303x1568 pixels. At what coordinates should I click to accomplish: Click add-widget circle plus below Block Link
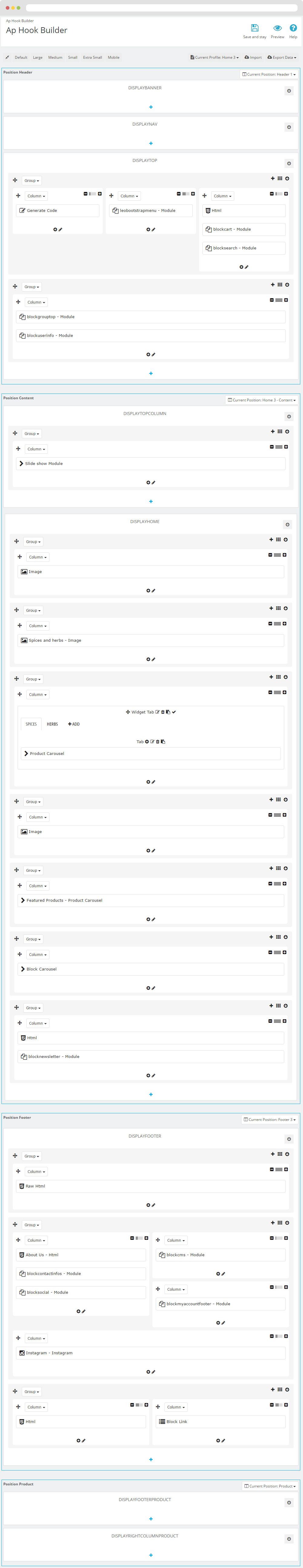coord(218,1441)
